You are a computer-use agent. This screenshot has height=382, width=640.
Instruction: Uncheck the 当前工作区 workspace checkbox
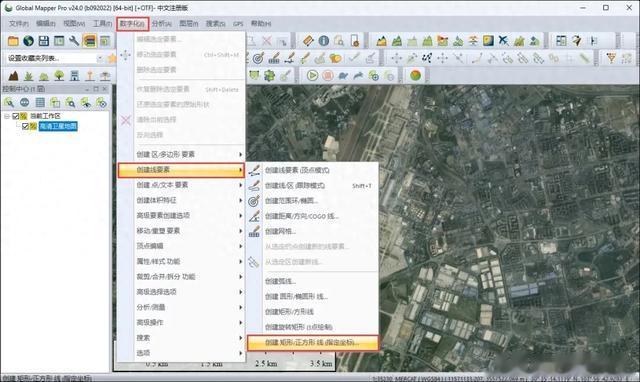click(16, 116)
